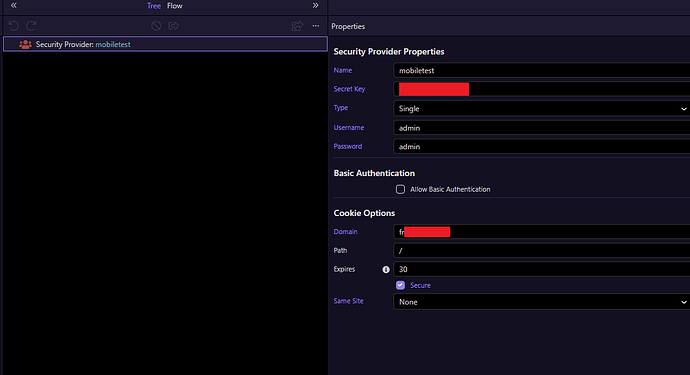
Task: Click the Username input field
Action: tap(542, 128)
